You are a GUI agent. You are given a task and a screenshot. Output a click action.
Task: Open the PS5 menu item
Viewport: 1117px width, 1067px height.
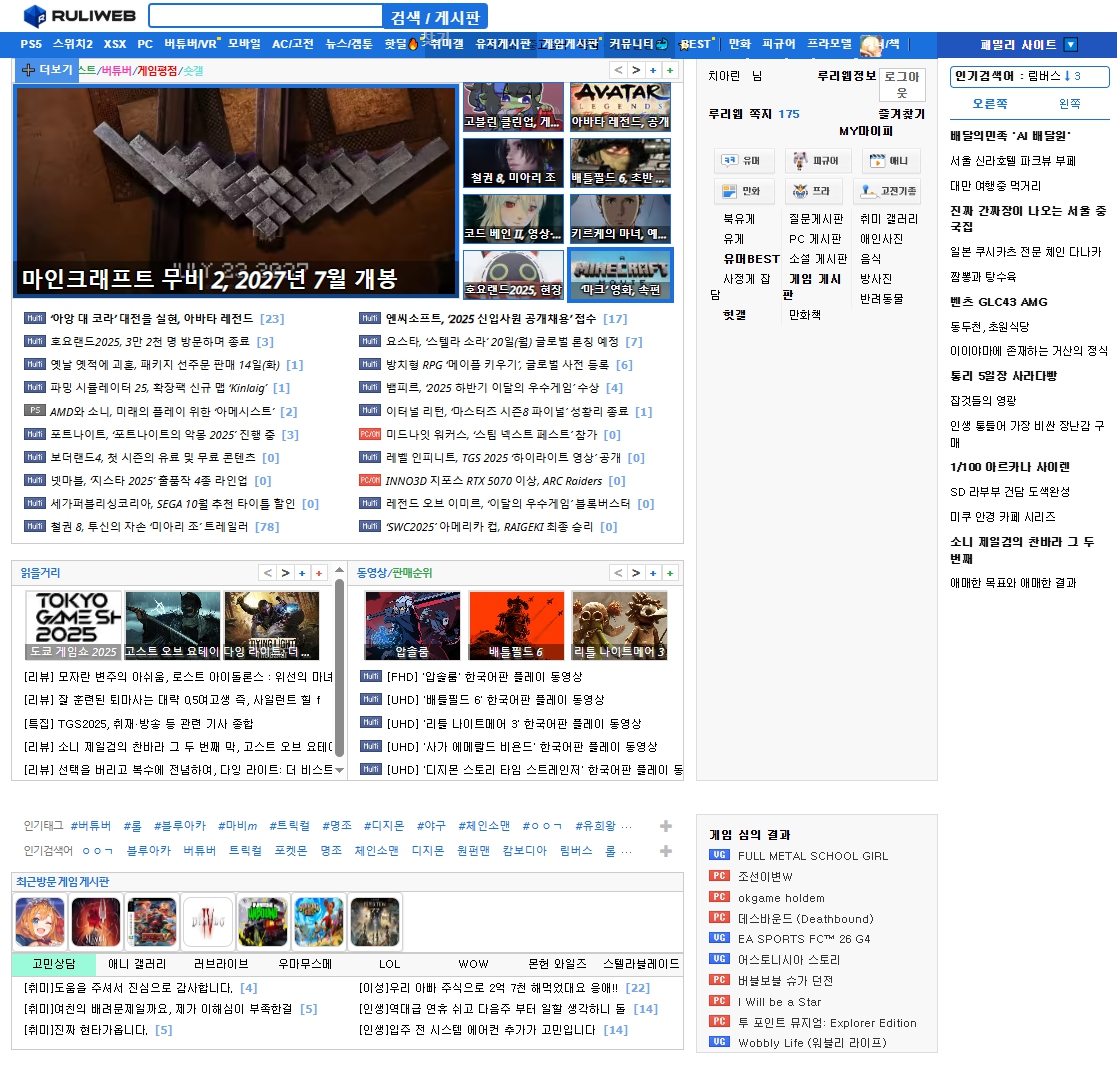(x=31, y=44)
